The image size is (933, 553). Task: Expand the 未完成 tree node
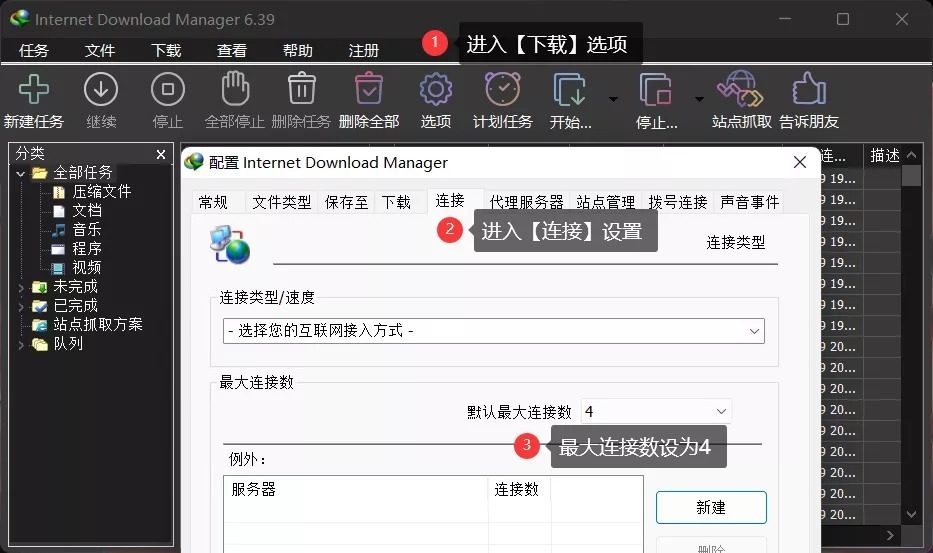[x=21, y=288]
